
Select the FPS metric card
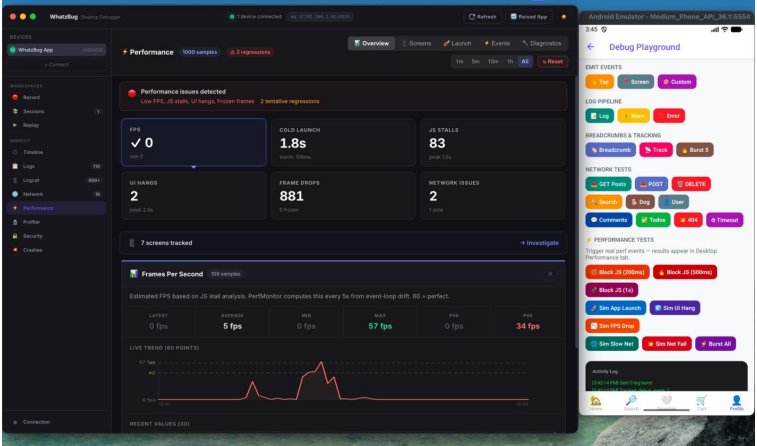pyautogui.click(x=194, y=142)
